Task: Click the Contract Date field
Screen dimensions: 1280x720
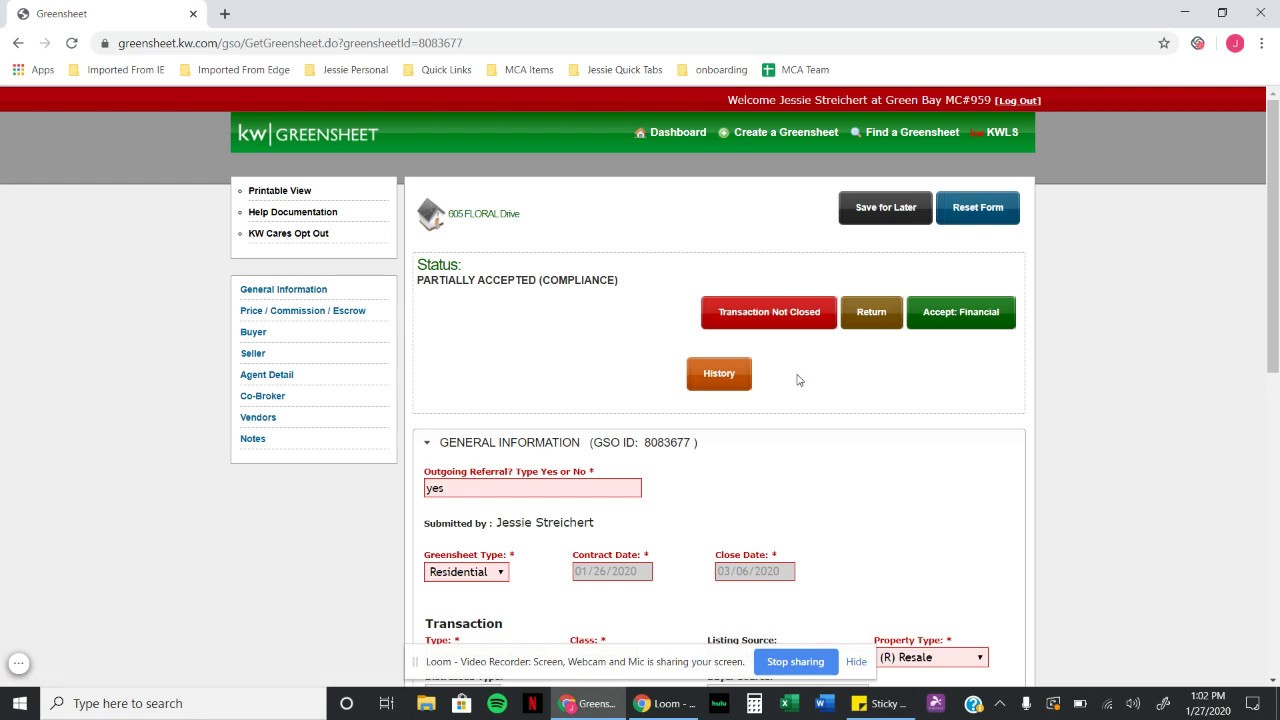Action: 612,571
